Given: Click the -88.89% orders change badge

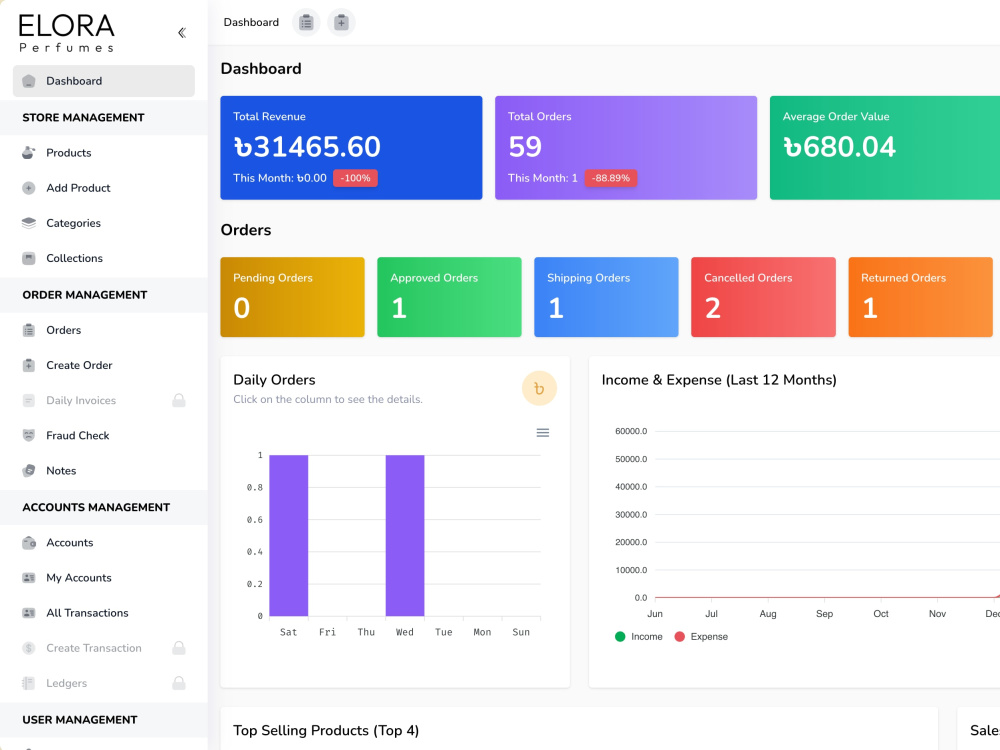Looking at the screenshot, I should 611,178.
